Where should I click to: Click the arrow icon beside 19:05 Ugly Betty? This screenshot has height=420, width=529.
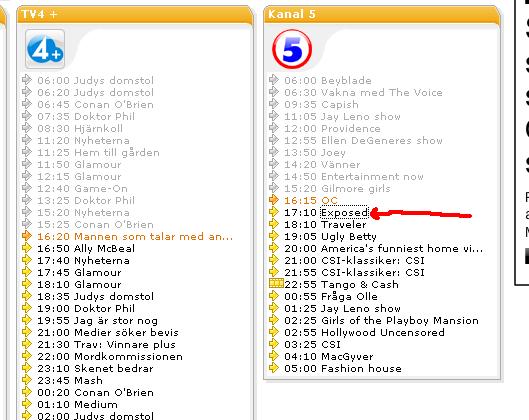(x=274, y=236)
